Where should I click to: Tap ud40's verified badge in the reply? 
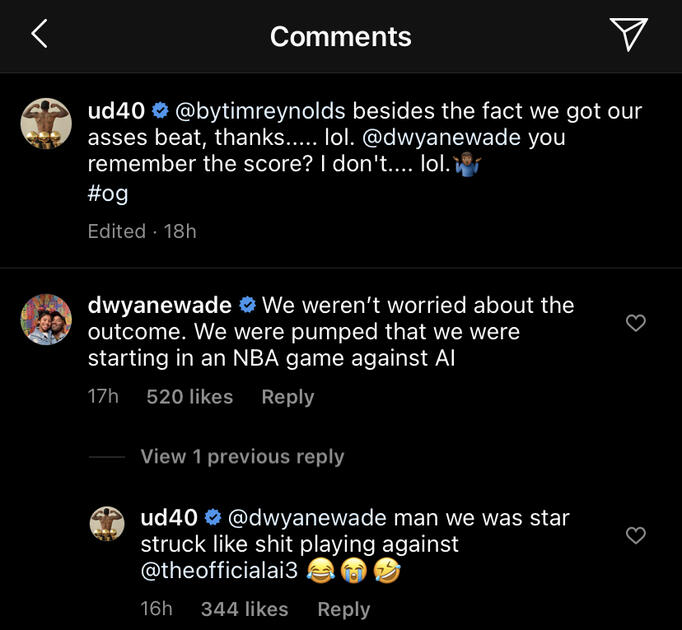[x=212, y=518]
